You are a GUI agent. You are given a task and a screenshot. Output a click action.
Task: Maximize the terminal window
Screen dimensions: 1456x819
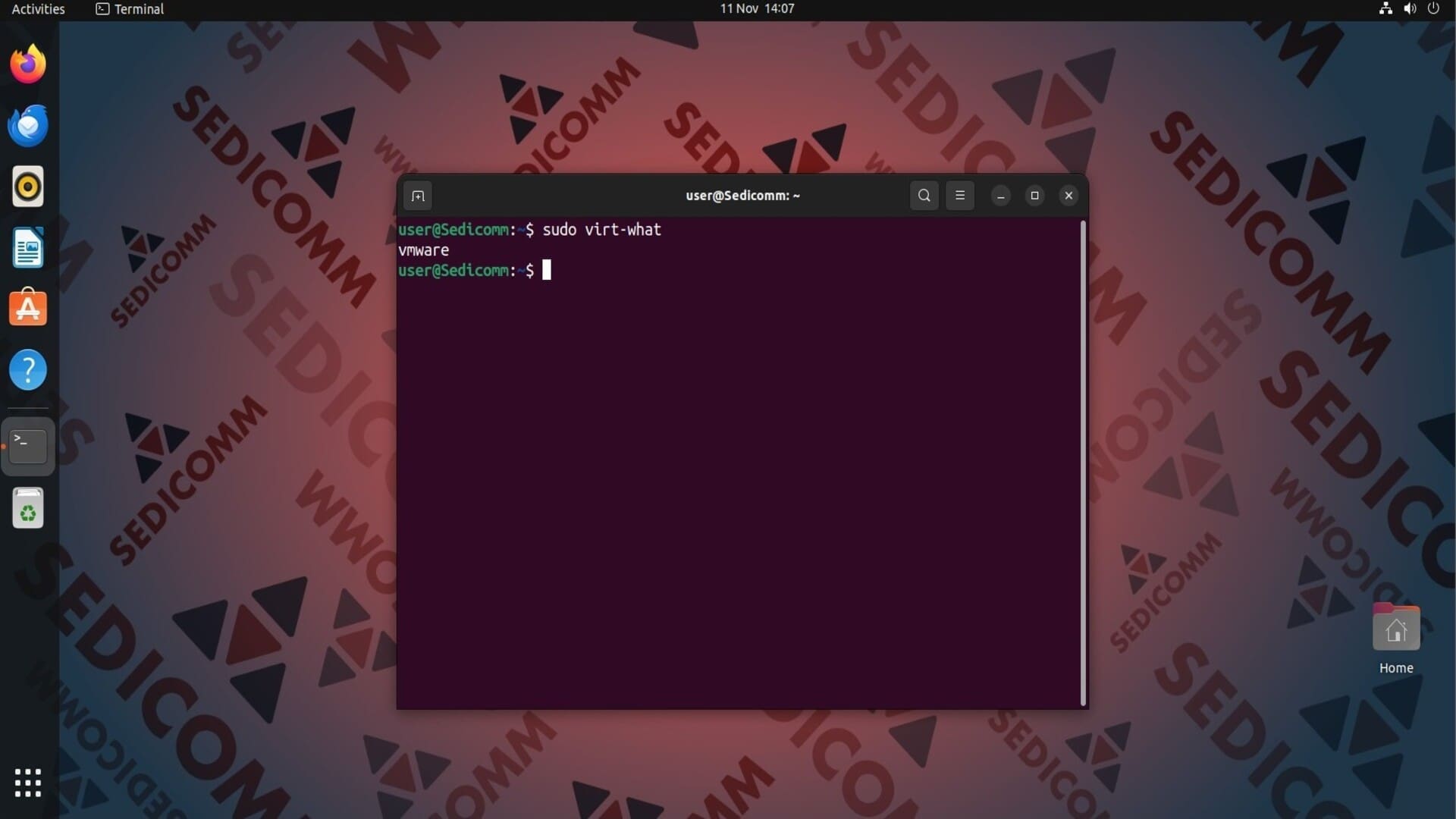[x=1034, y=196]
